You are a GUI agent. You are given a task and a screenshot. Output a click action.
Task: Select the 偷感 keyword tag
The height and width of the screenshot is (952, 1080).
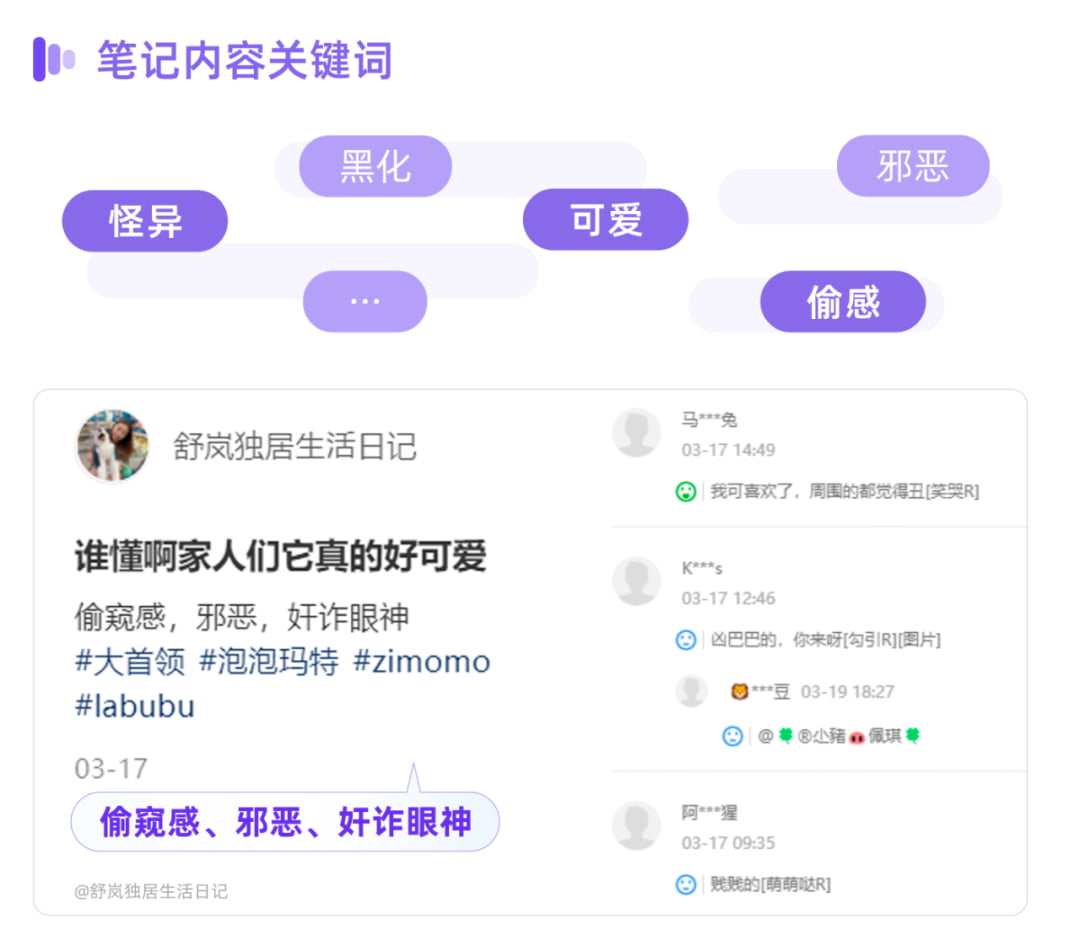point(842,301)
